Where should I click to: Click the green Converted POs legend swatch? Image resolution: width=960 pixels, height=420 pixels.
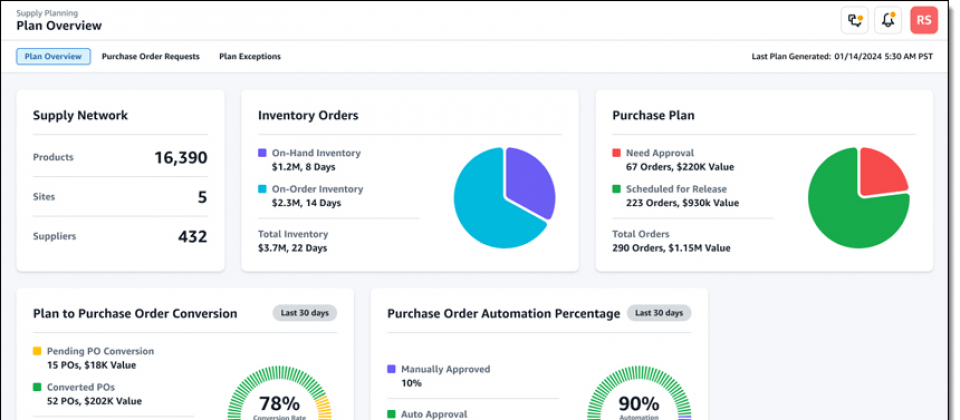point(37,388)
